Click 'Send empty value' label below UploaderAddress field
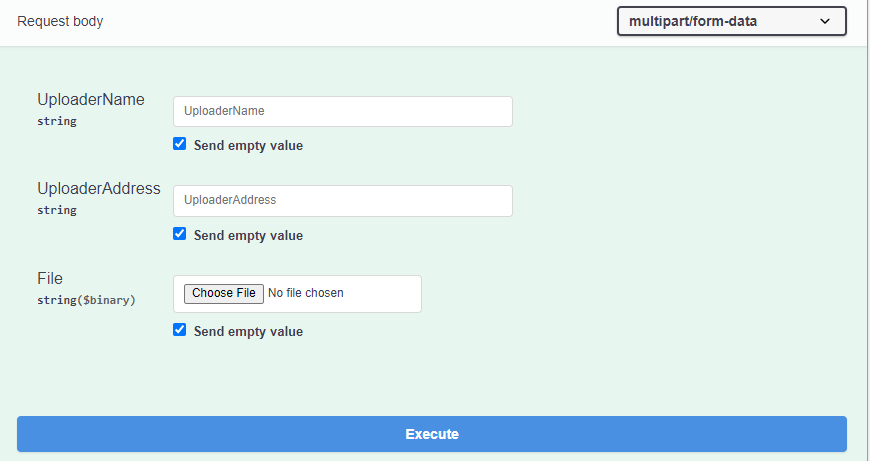 tap(248, 235)
